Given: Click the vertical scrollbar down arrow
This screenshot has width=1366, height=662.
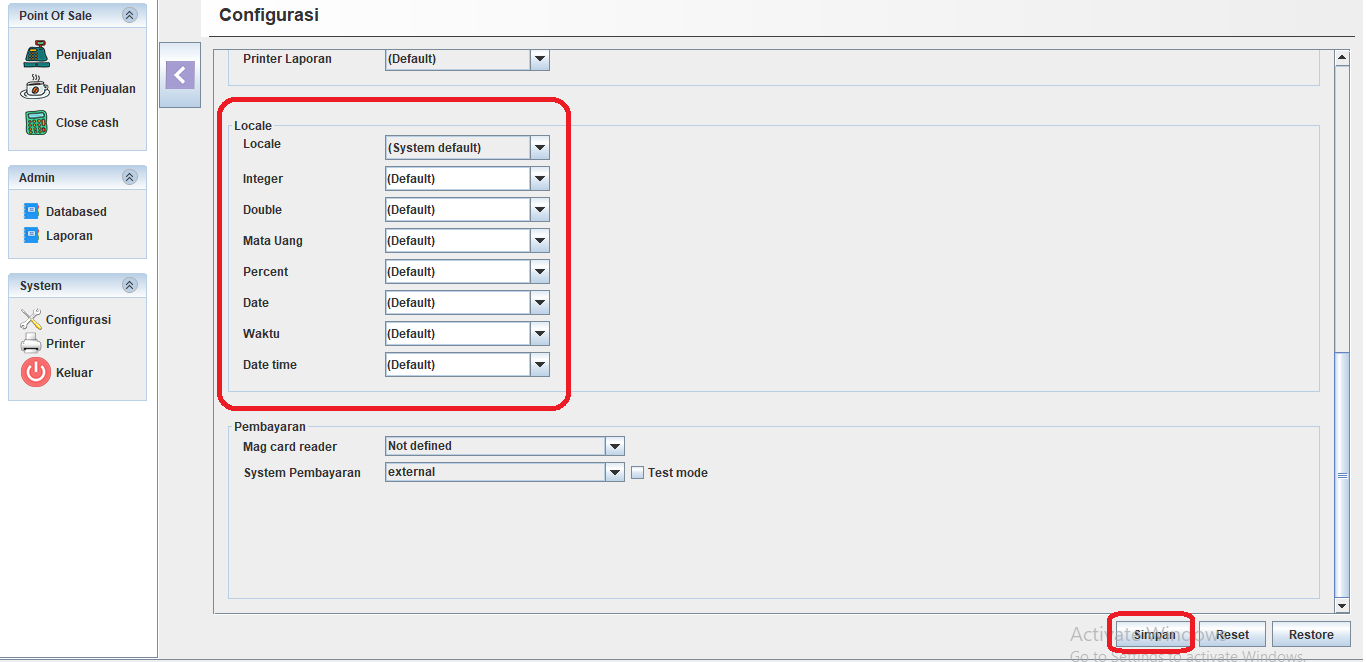Looking at the screenshot, I should (x=1342, y=605).
